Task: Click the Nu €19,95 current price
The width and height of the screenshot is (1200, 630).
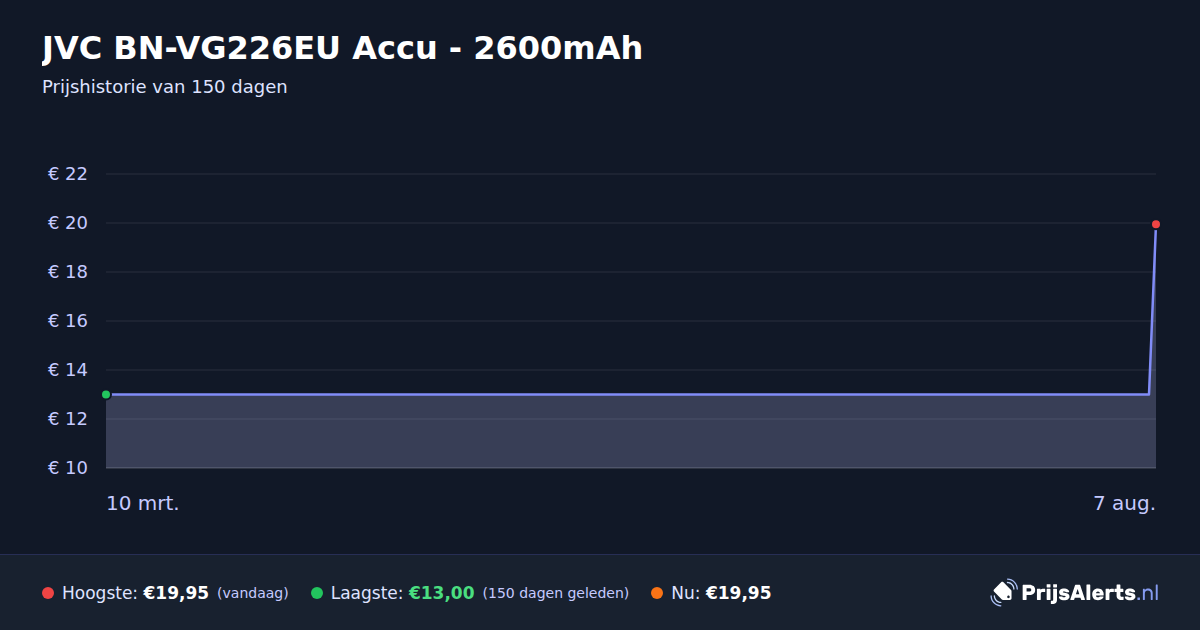Action: click(x=738, y=593)
